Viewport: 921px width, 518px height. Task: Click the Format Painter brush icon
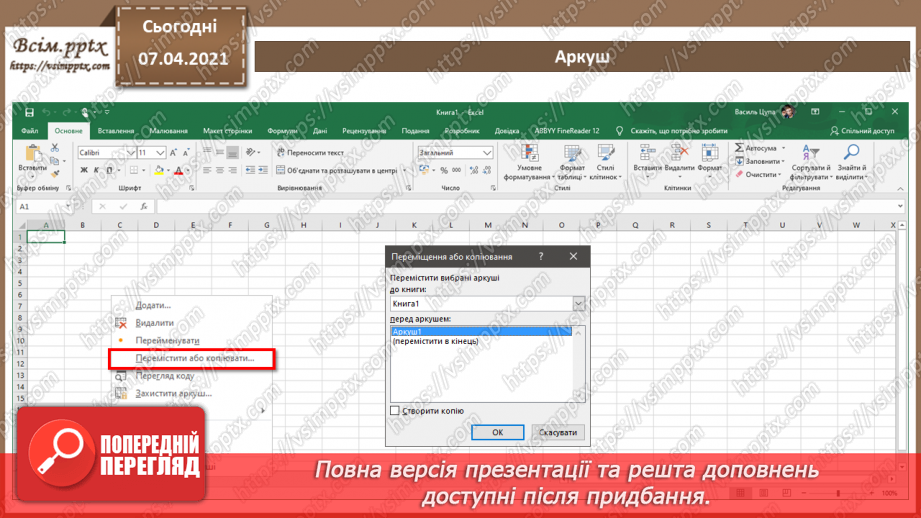click(x=55, y=174)
